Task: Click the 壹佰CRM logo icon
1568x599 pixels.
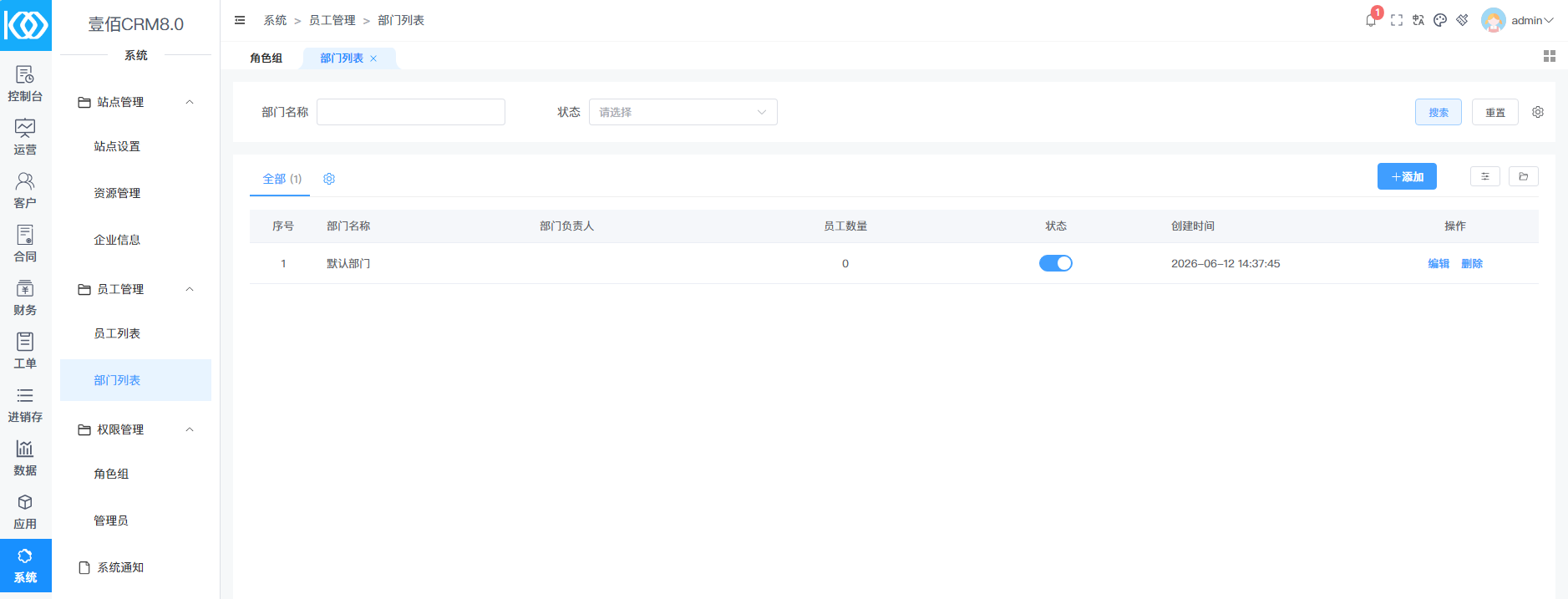Action: [26, 25]
